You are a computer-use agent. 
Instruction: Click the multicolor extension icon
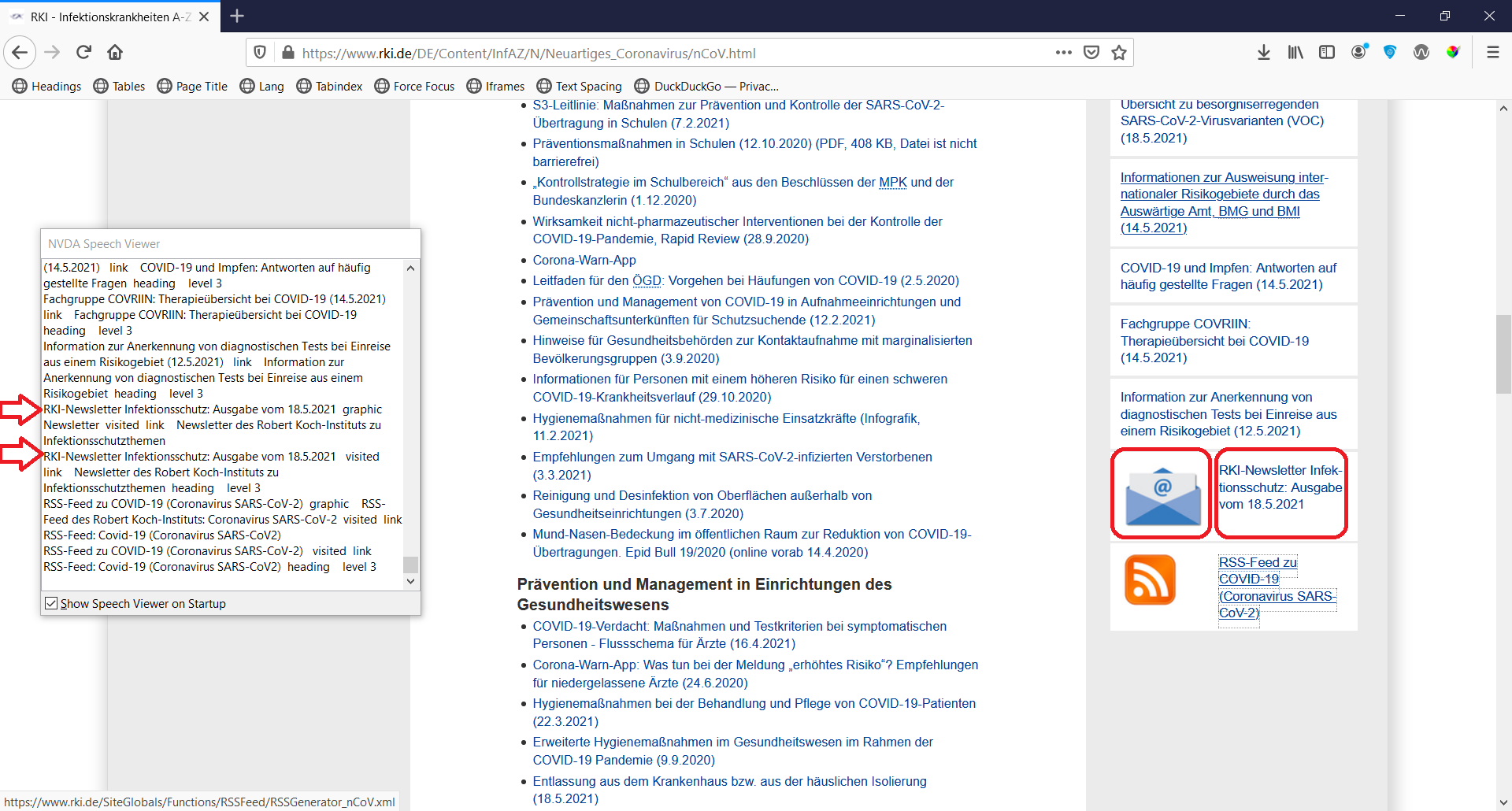coord(1453,53)
